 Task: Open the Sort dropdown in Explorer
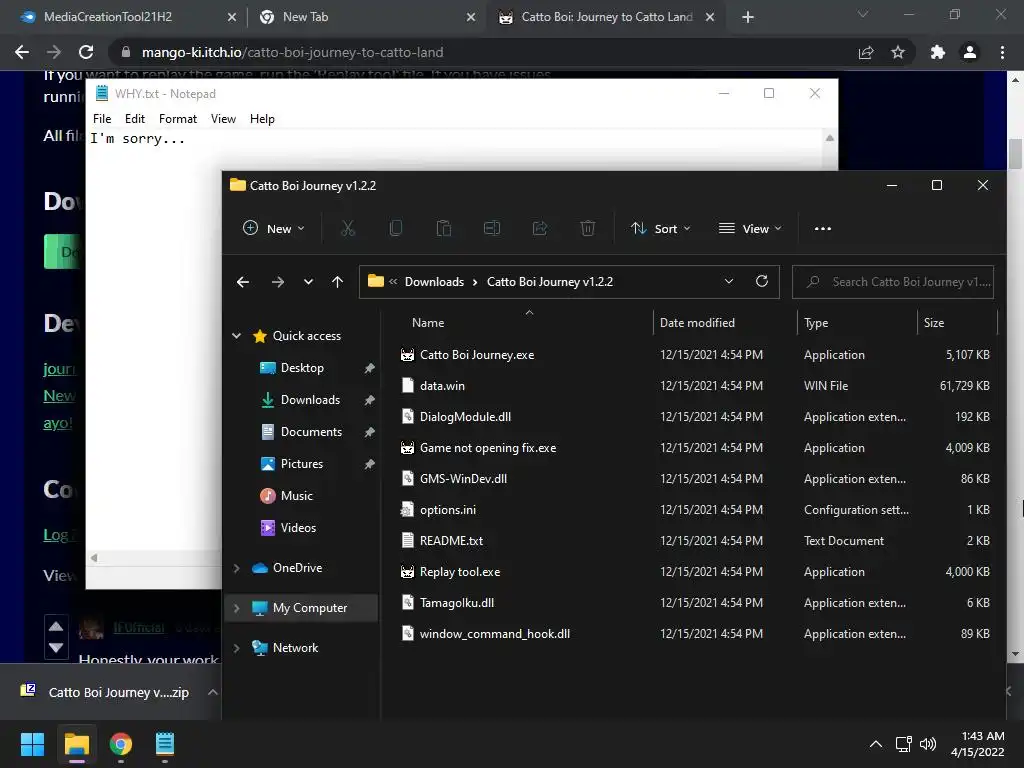coord(660,229)
